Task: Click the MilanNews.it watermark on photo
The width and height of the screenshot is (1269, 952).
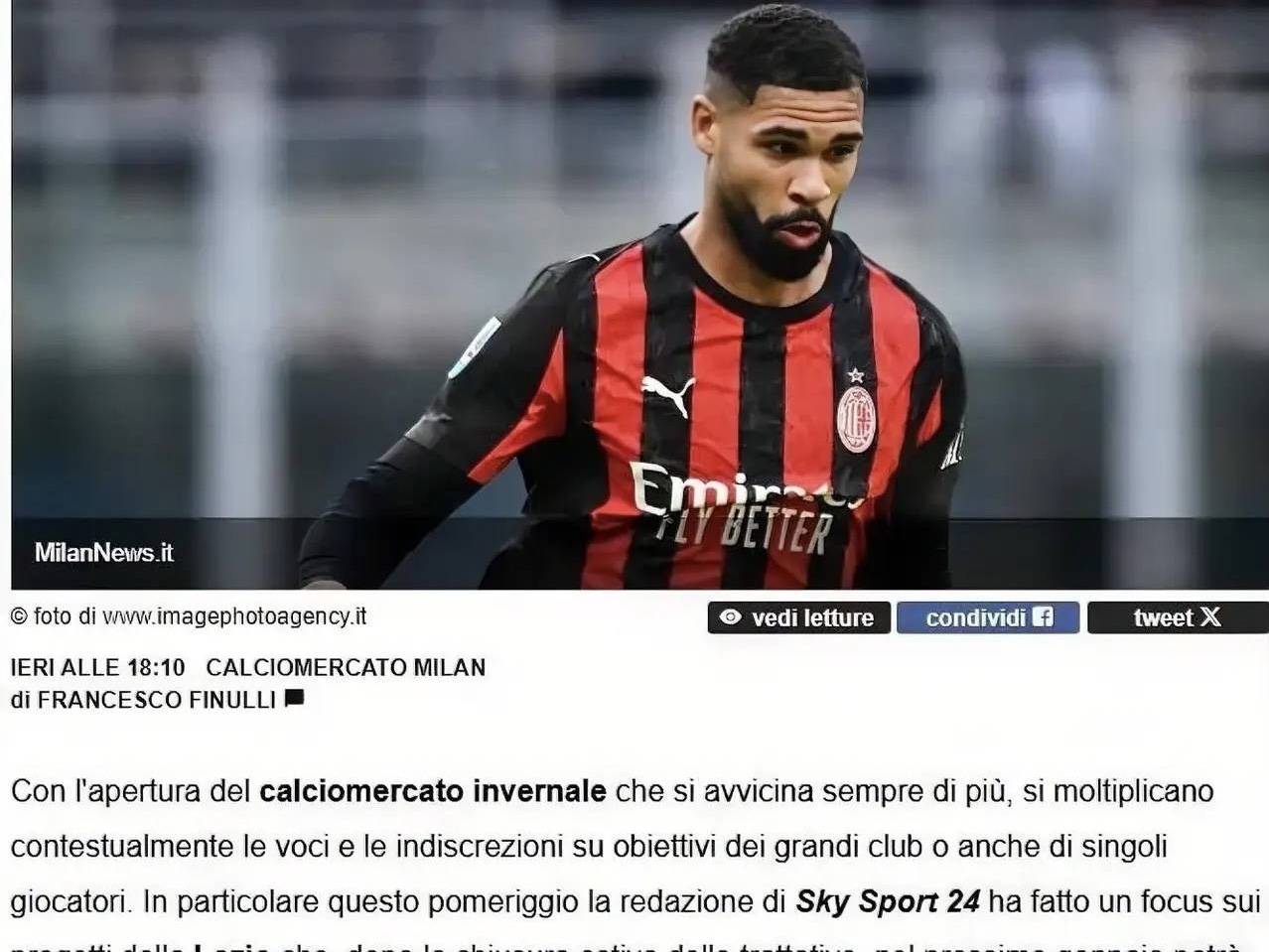Action: pyautogui.click(x=104, y=553)
